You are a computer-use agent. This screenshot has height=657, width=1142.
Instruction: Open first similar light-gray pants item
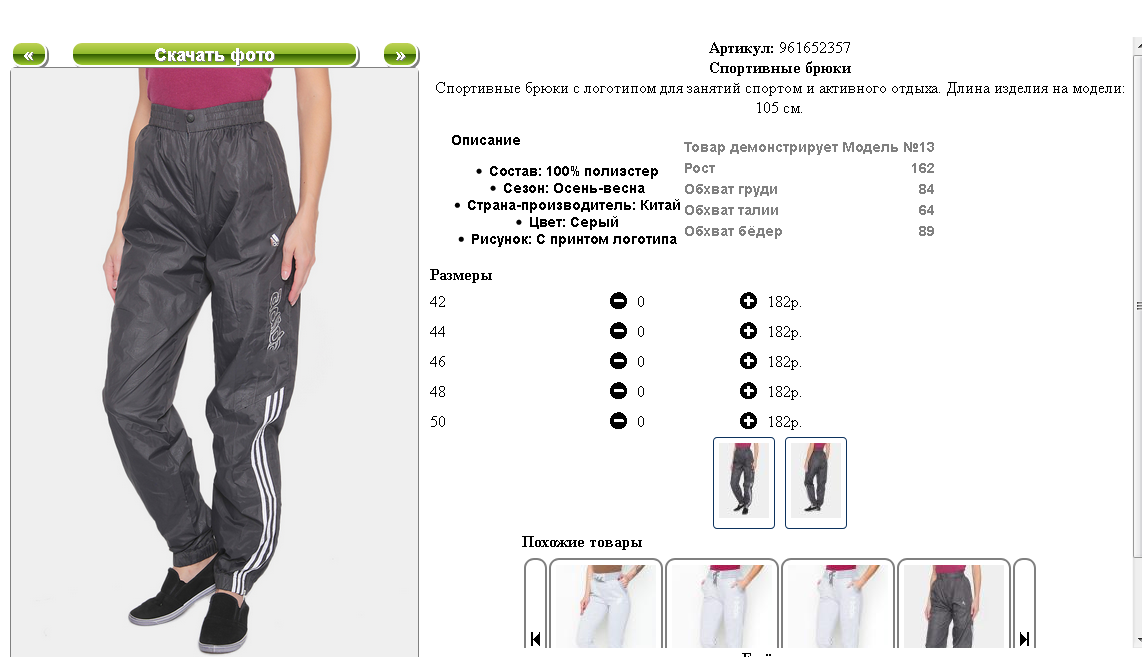click(606, 604)
